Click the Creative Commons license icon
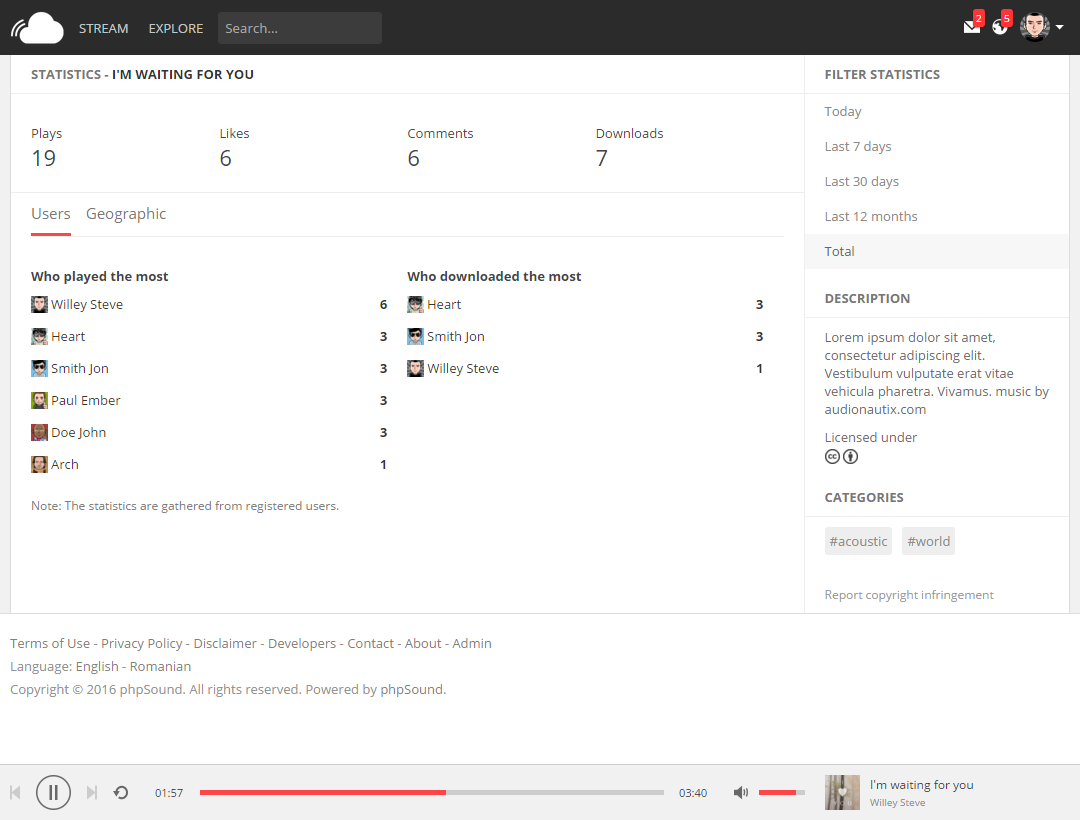This screenshot has width=1080, height=820. [832, 456]
